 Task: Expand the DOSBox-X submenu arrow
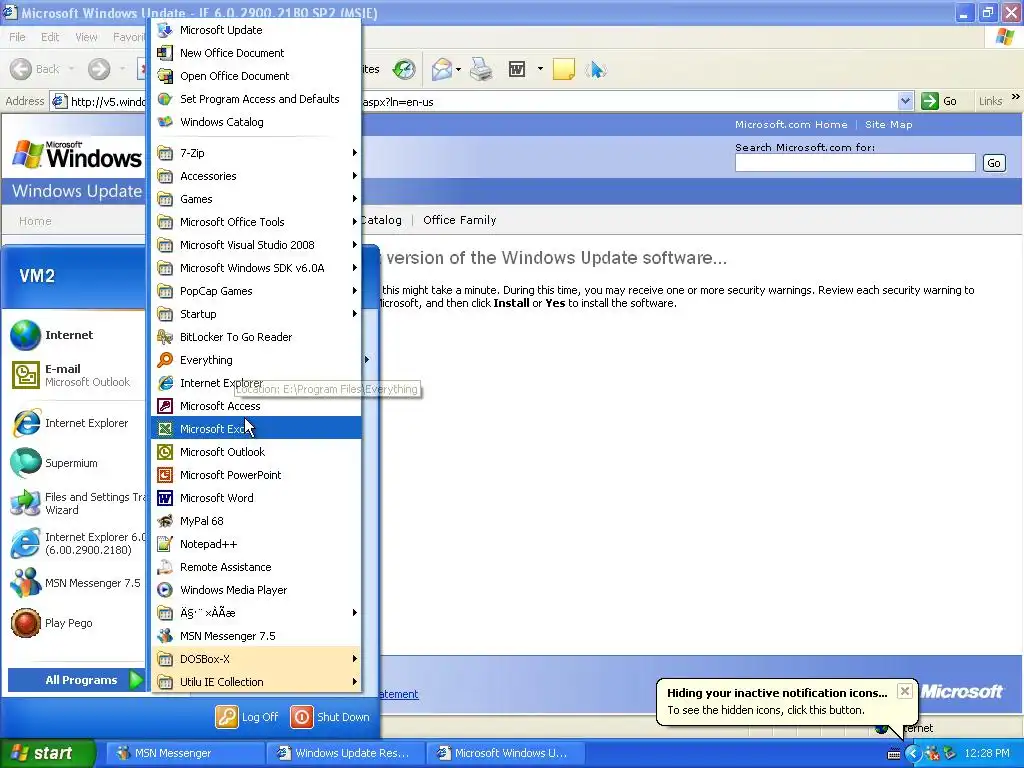[x=355, y=659]
